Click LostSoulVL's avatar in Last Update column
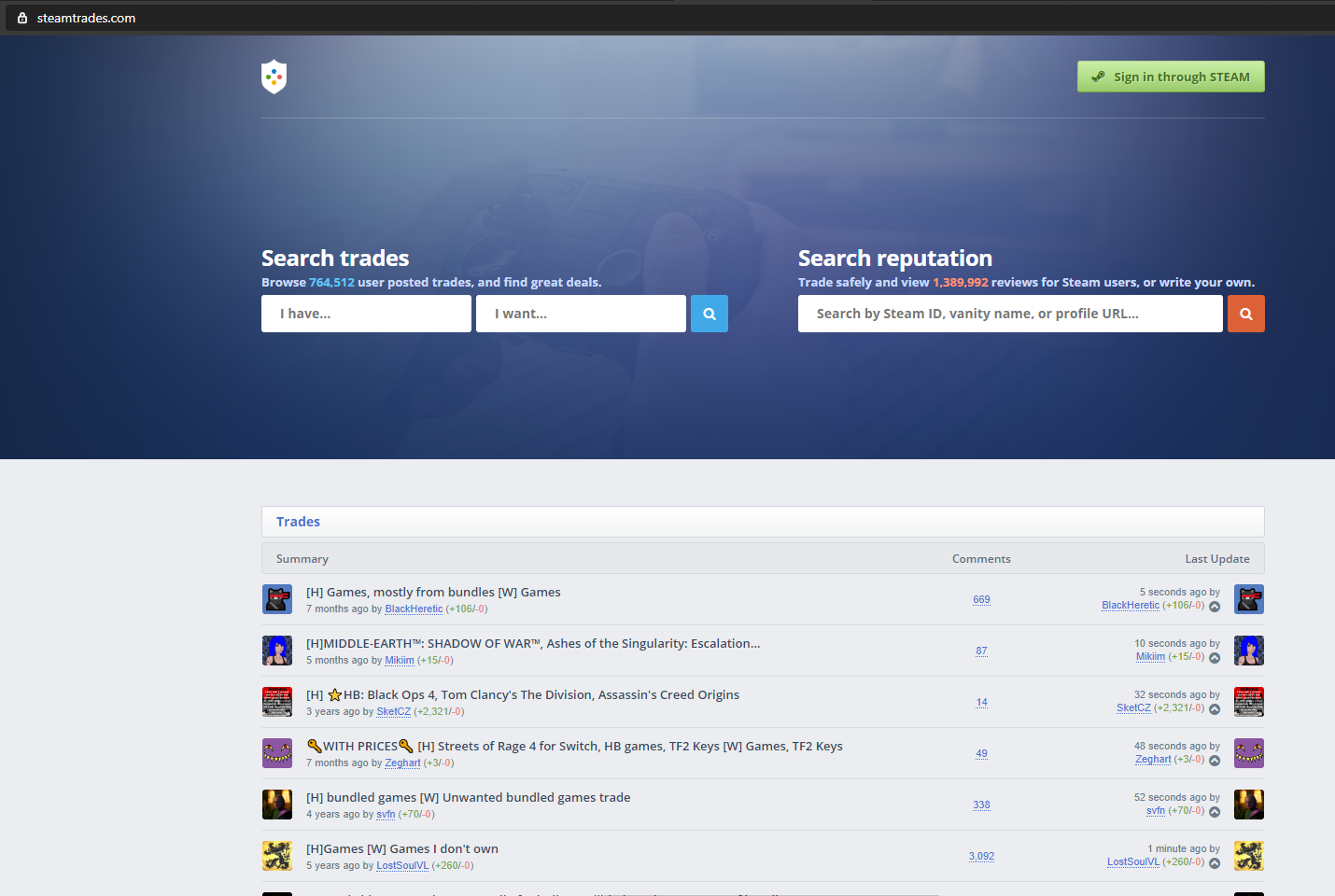Image resolution: width=1335 pixels, height=896 pixels. (1249, 856)
